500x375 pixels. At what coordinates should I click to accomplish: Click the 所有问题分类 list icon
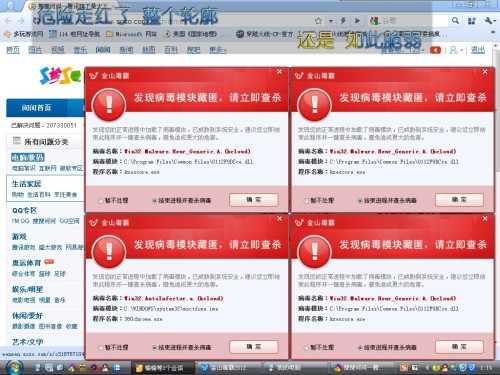point(17,141)
